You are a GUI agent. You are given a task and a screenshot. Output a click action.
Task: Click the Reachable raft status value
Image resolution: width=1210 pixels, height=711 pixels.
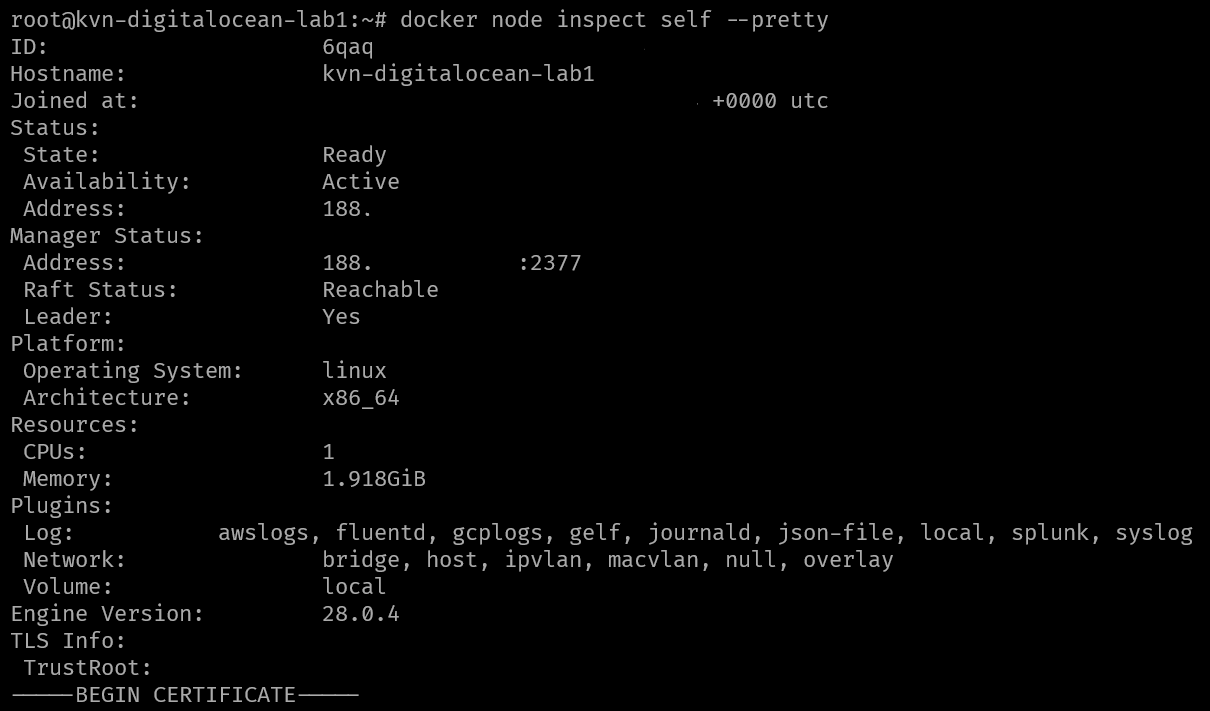tap(380, 290)
